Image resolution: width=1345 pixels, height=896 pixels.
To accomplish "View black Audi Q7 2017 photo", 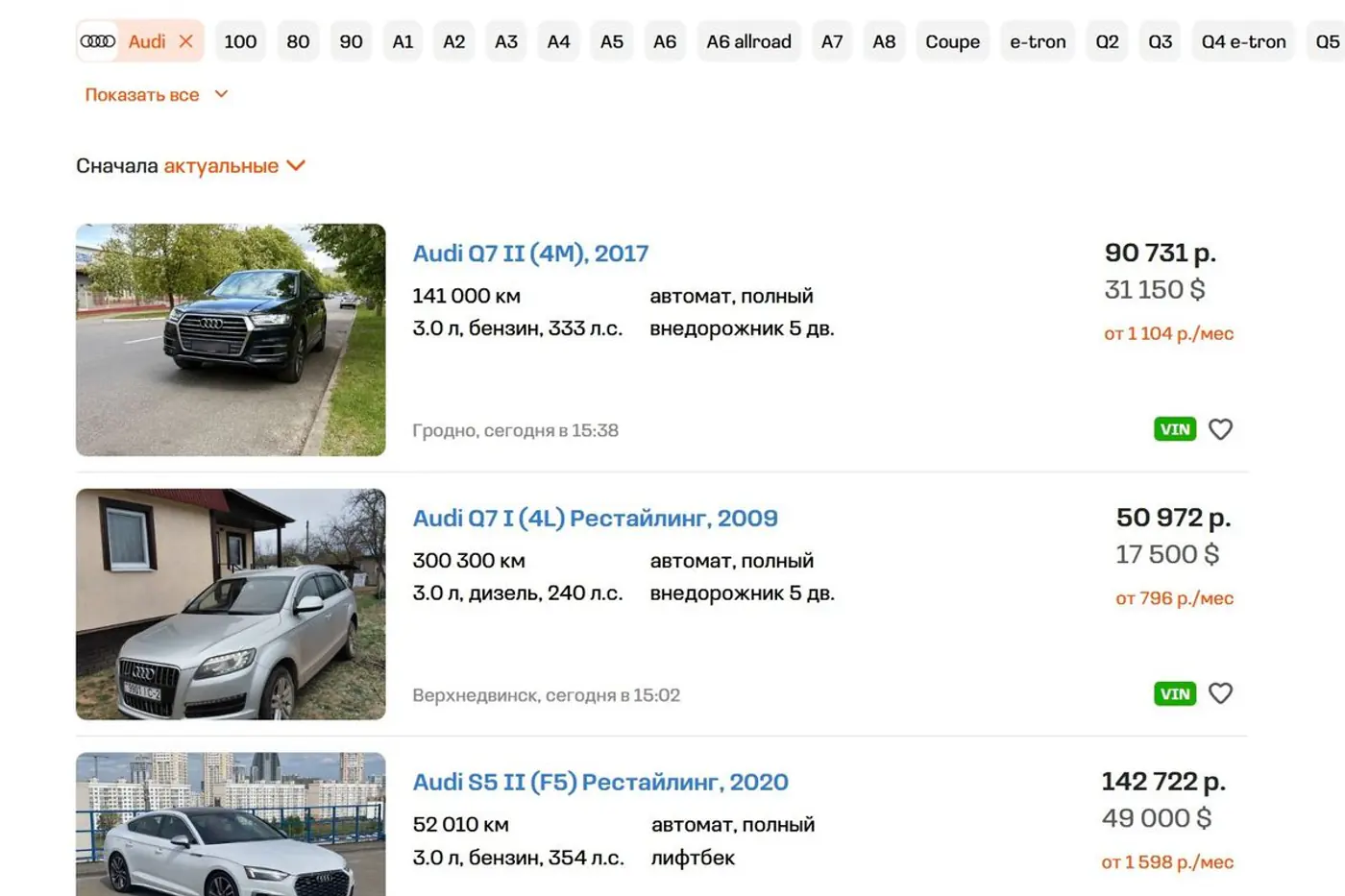I will coord(231,340).
